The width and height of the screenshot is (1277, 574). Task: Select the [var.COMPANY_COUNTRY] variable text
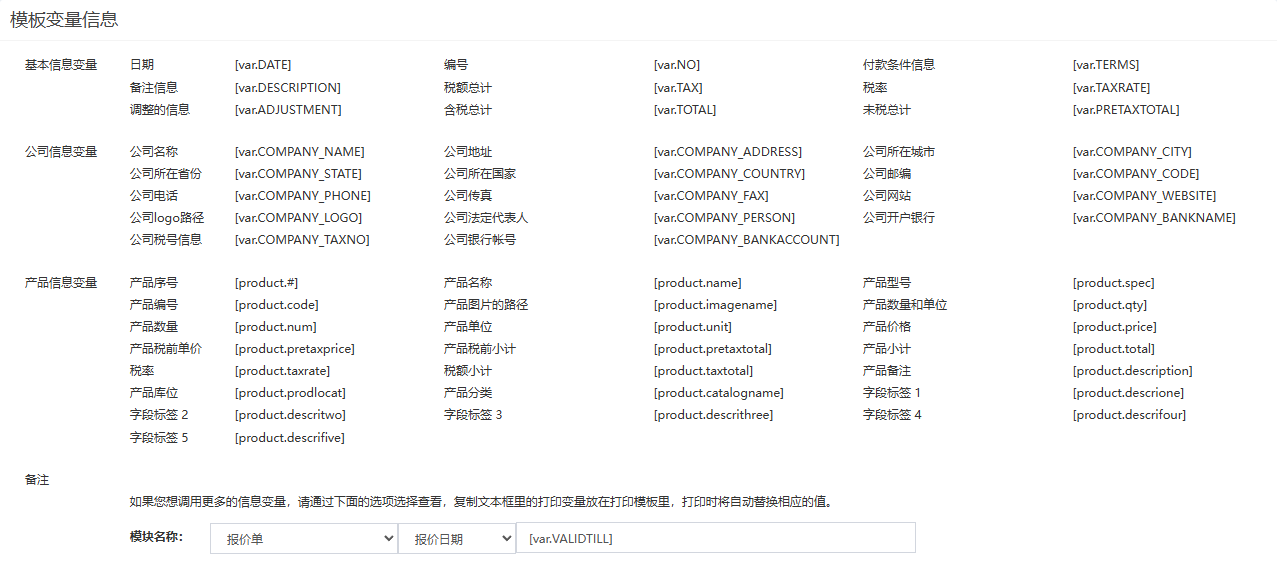point(729,174)
